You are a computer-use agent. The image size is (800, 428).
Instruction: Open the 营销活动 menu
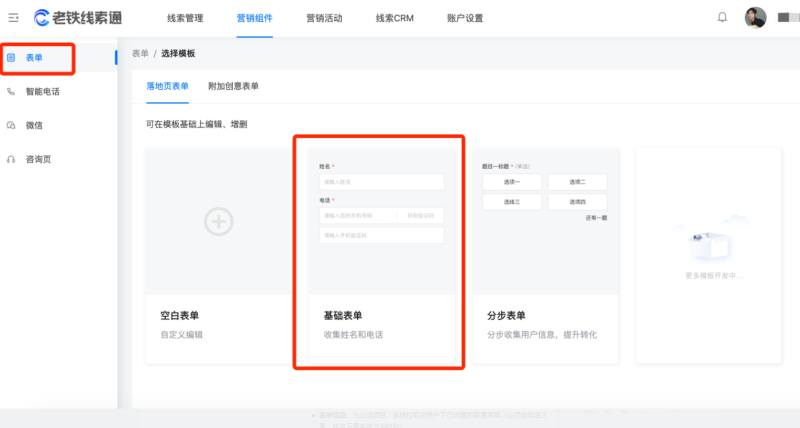(x=324, y=18)
